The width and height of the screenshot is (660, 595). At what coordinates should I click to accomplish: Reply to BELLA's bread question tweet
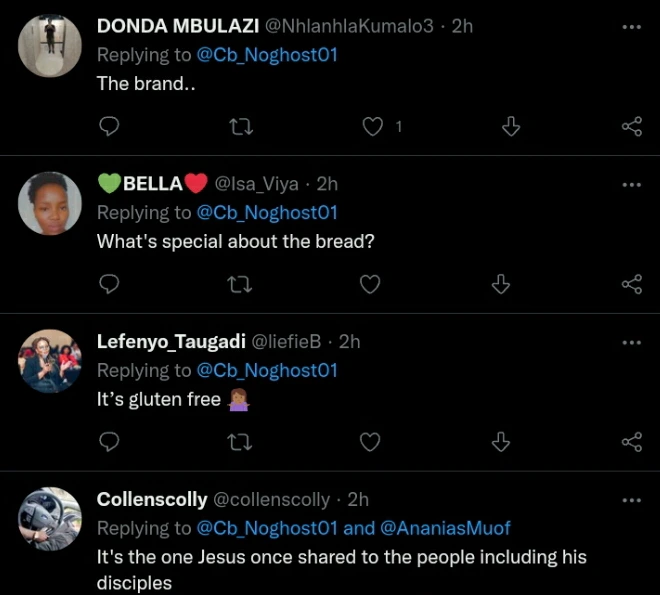(112, 284)
